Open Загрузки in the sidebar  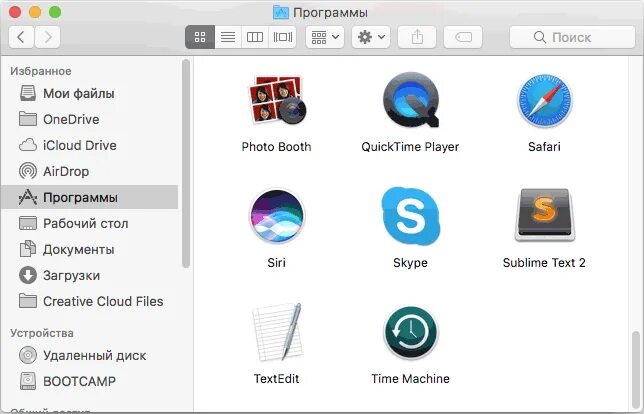90,275
